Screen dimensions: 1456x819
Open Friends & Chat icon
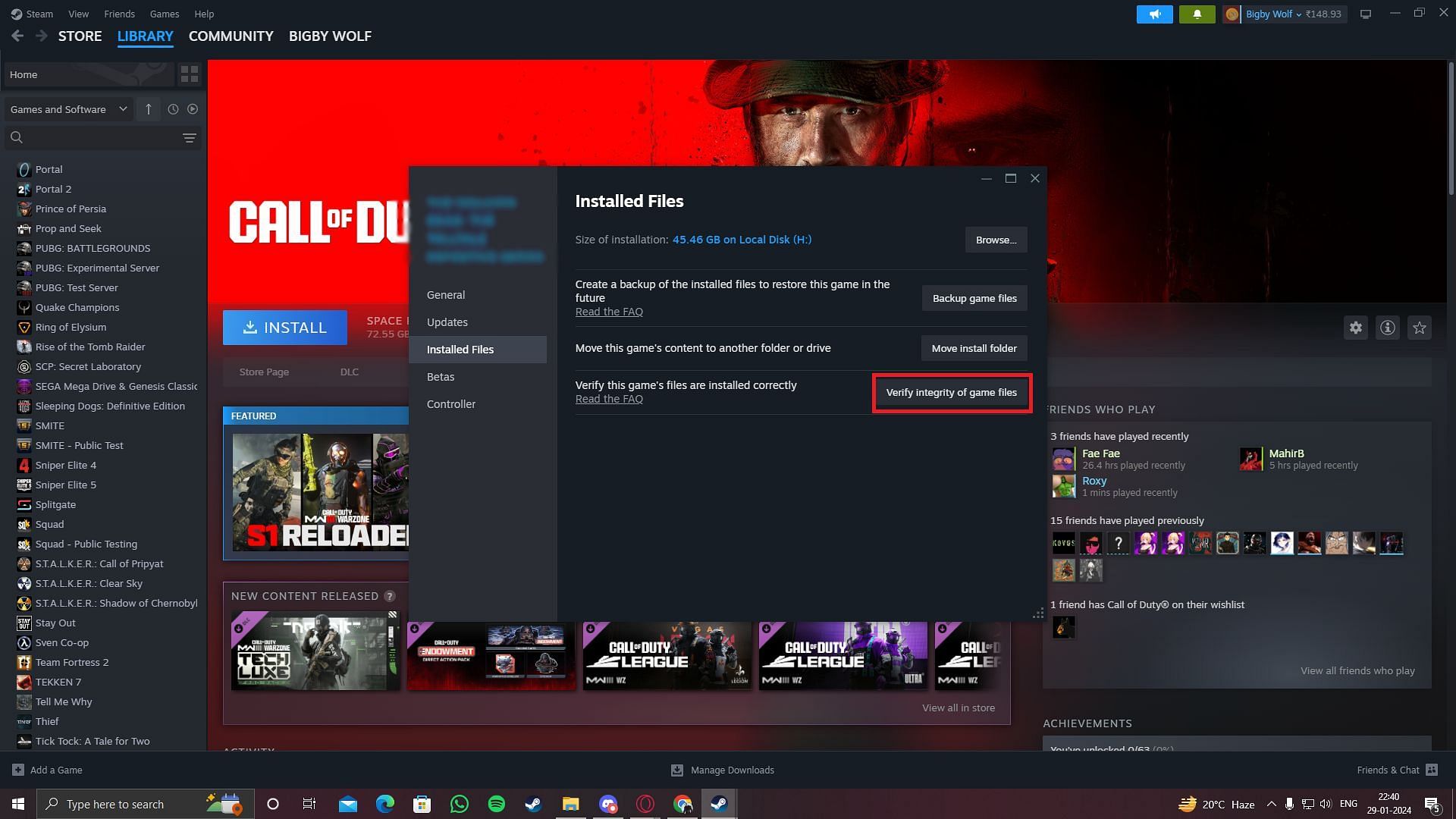1432,770
